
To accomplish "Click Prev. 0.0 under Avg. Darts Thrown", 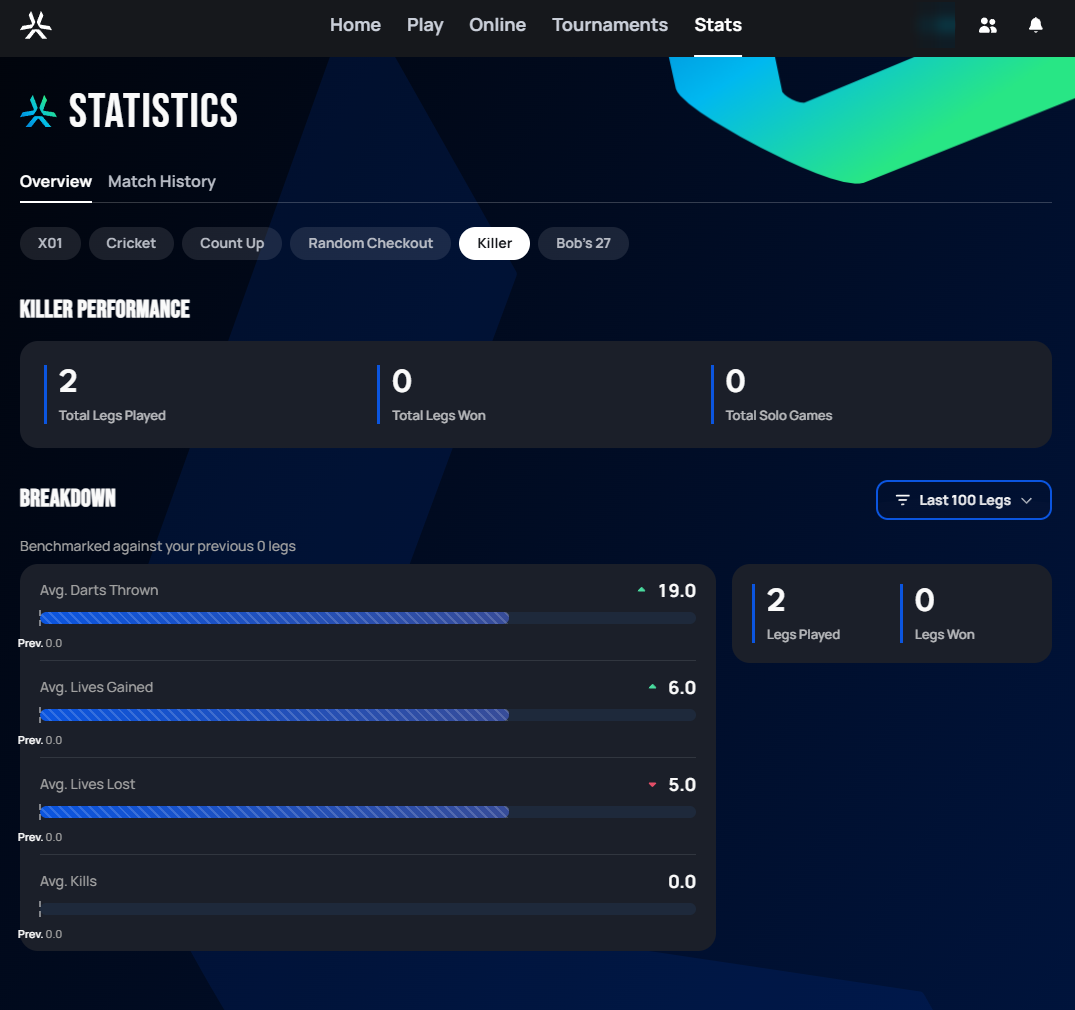I will coord(40,643).
